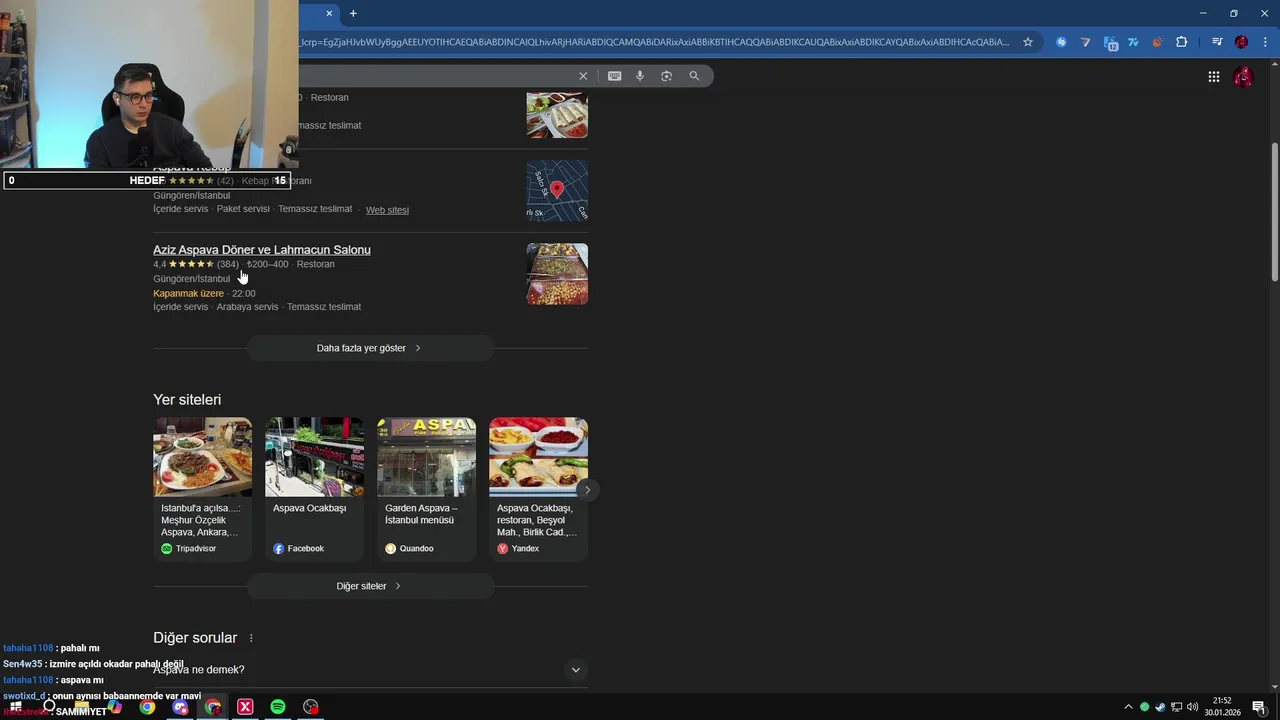Open the Windows notification center

coord(1259,707)
